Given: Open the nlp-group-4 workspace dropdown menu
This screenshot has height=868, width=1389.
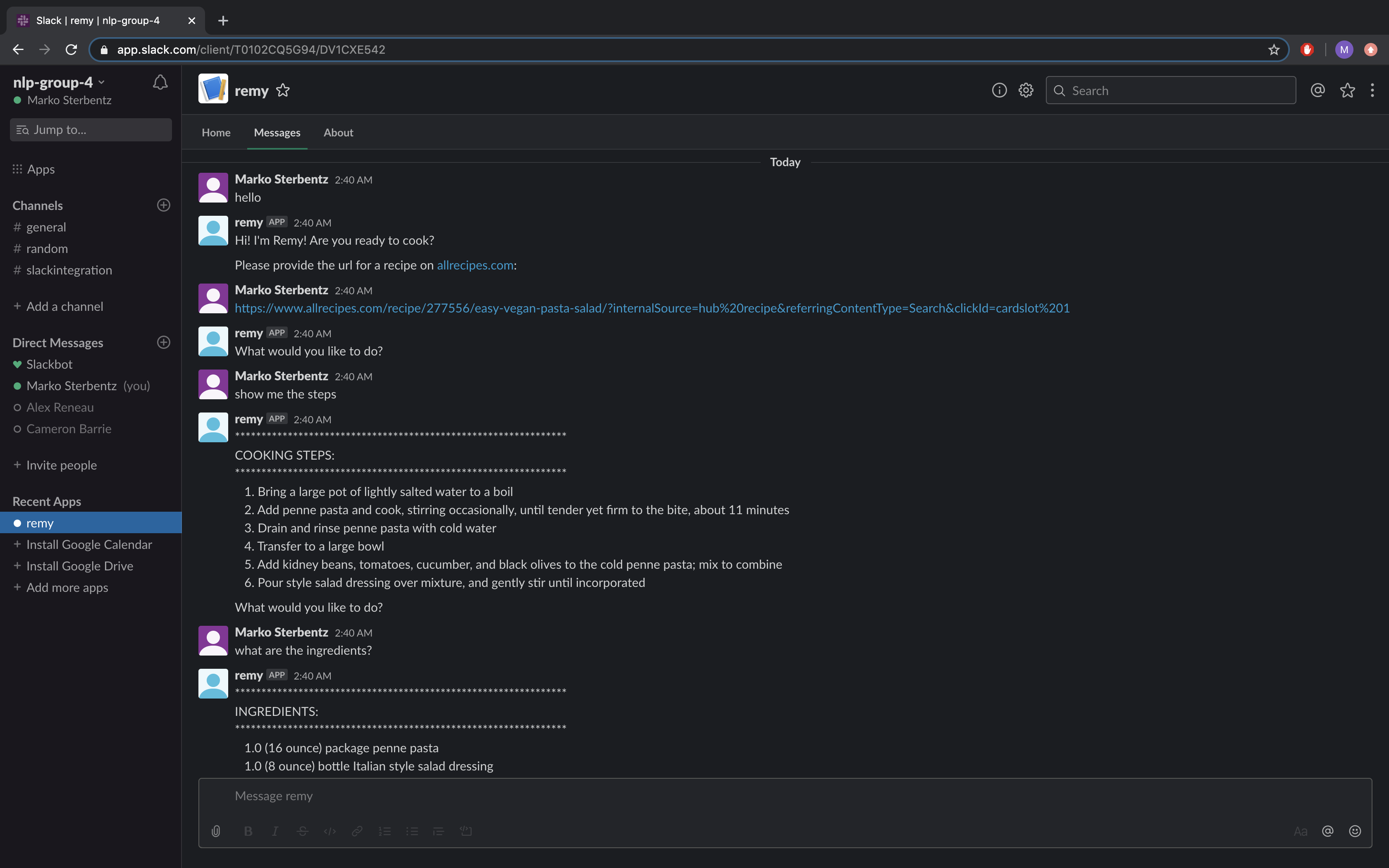Looking at the screenshot, I should tap(59, 83).
